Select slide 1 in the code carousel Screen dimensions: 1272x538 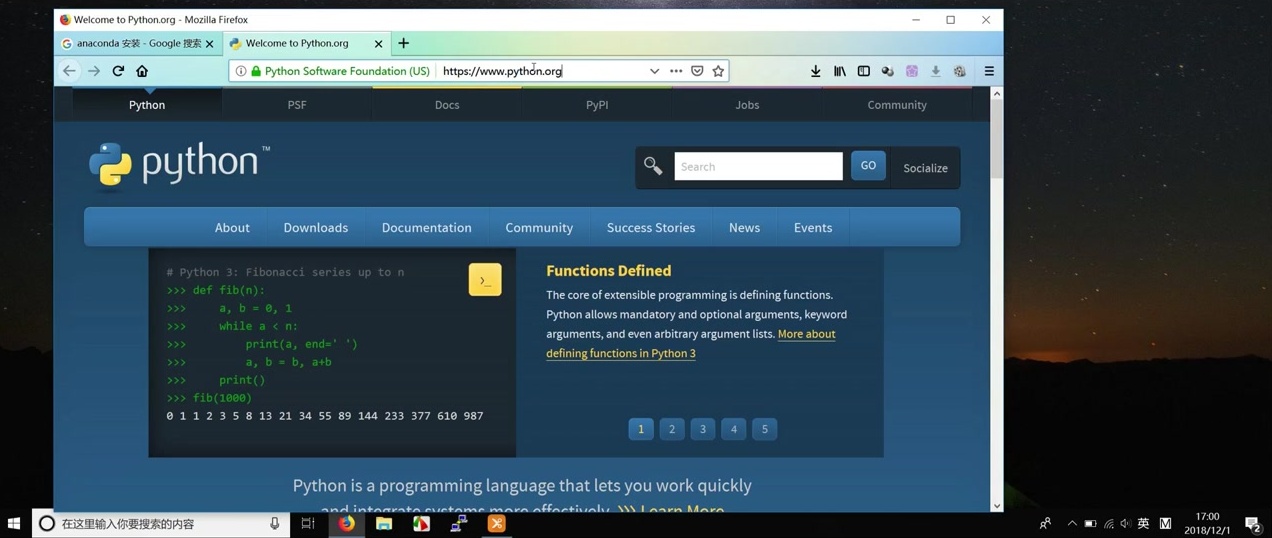pos(641,429)
